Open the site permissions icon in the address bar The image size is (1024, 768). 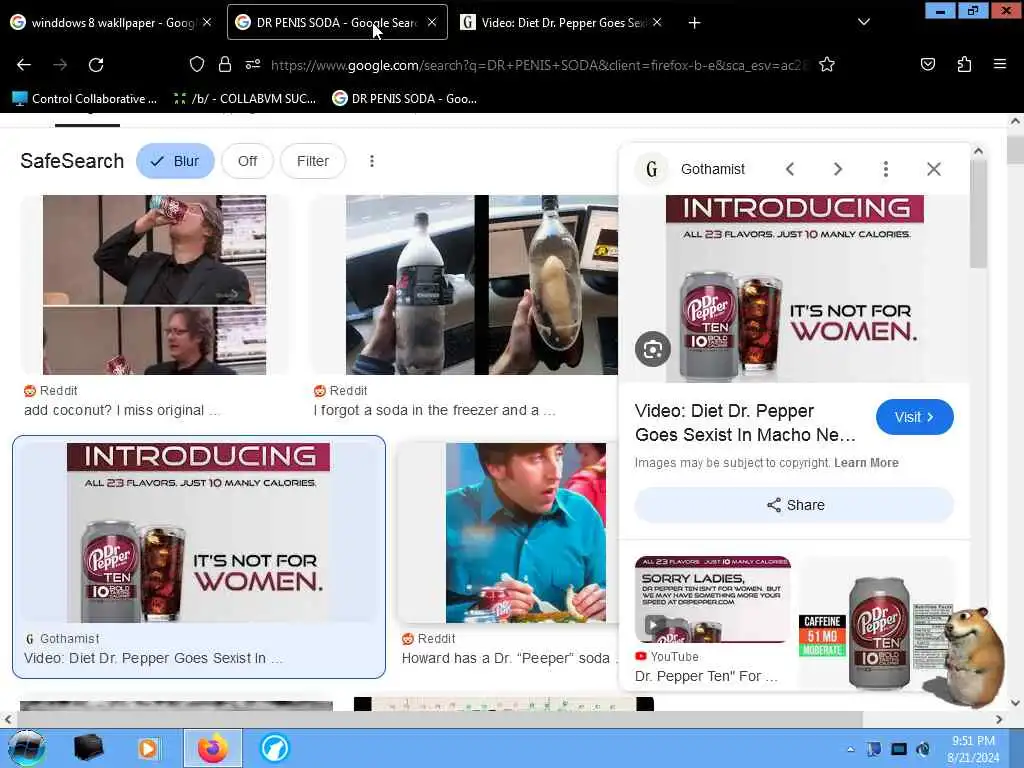point(253,64)
